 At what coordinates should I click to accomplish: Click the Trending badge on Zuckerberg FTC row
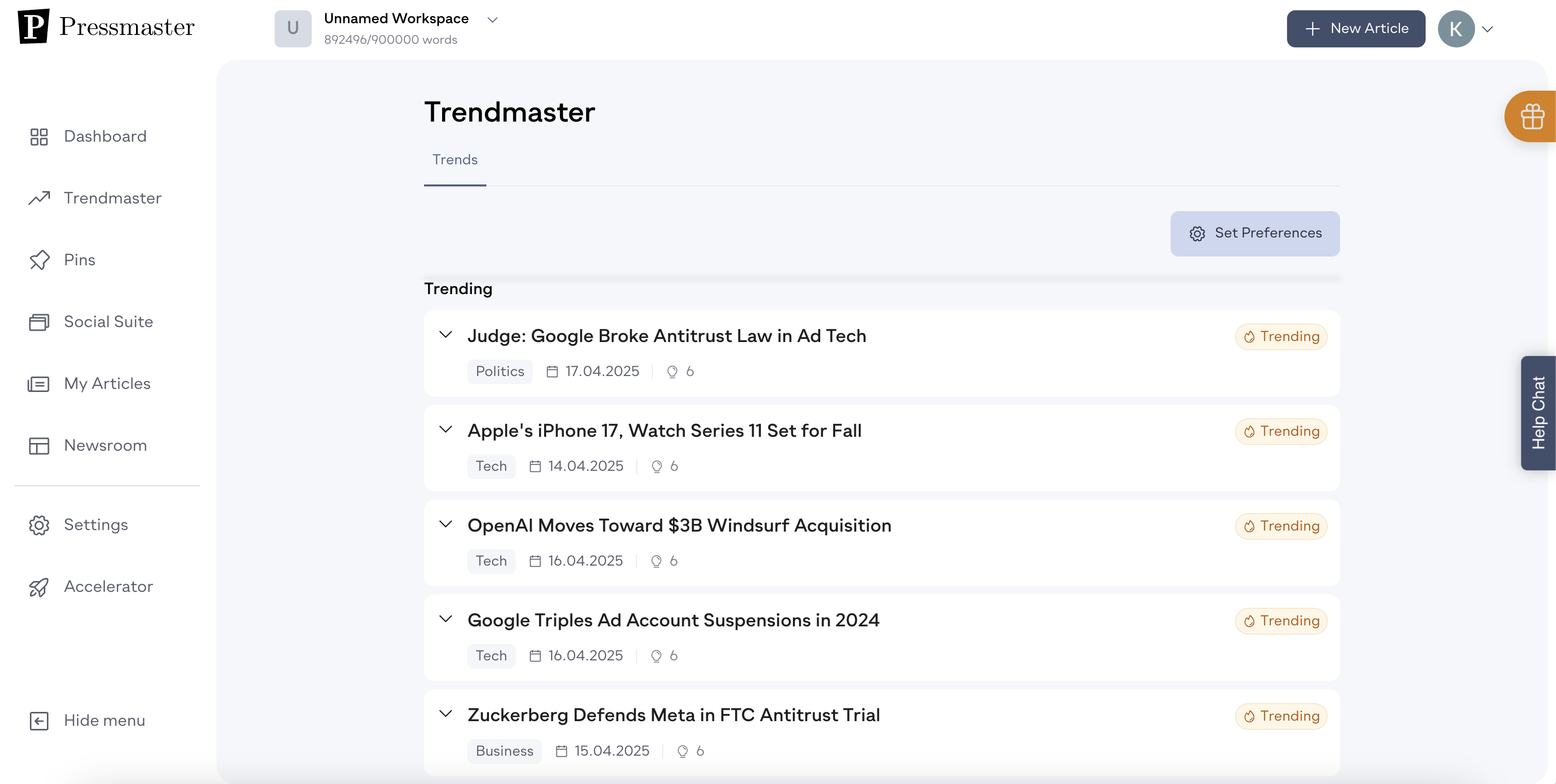pos(1281,717)
